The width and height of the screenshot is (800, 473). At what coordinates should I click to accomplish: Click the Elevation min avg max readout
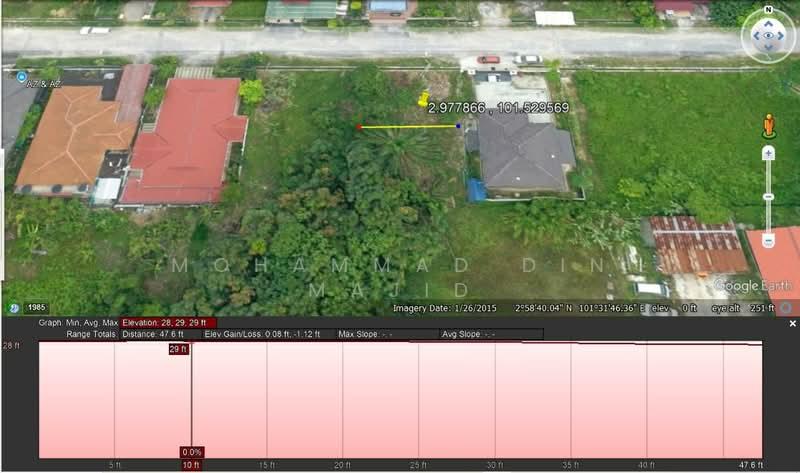[168, 323]
